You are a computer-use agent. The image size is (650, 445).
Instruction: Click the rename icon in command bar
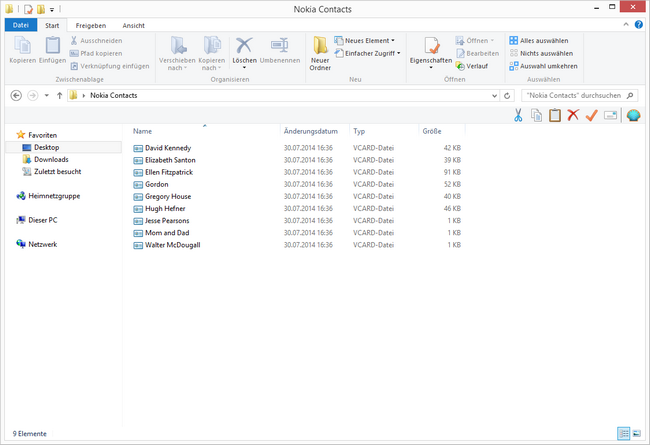(x=610, y=115)
